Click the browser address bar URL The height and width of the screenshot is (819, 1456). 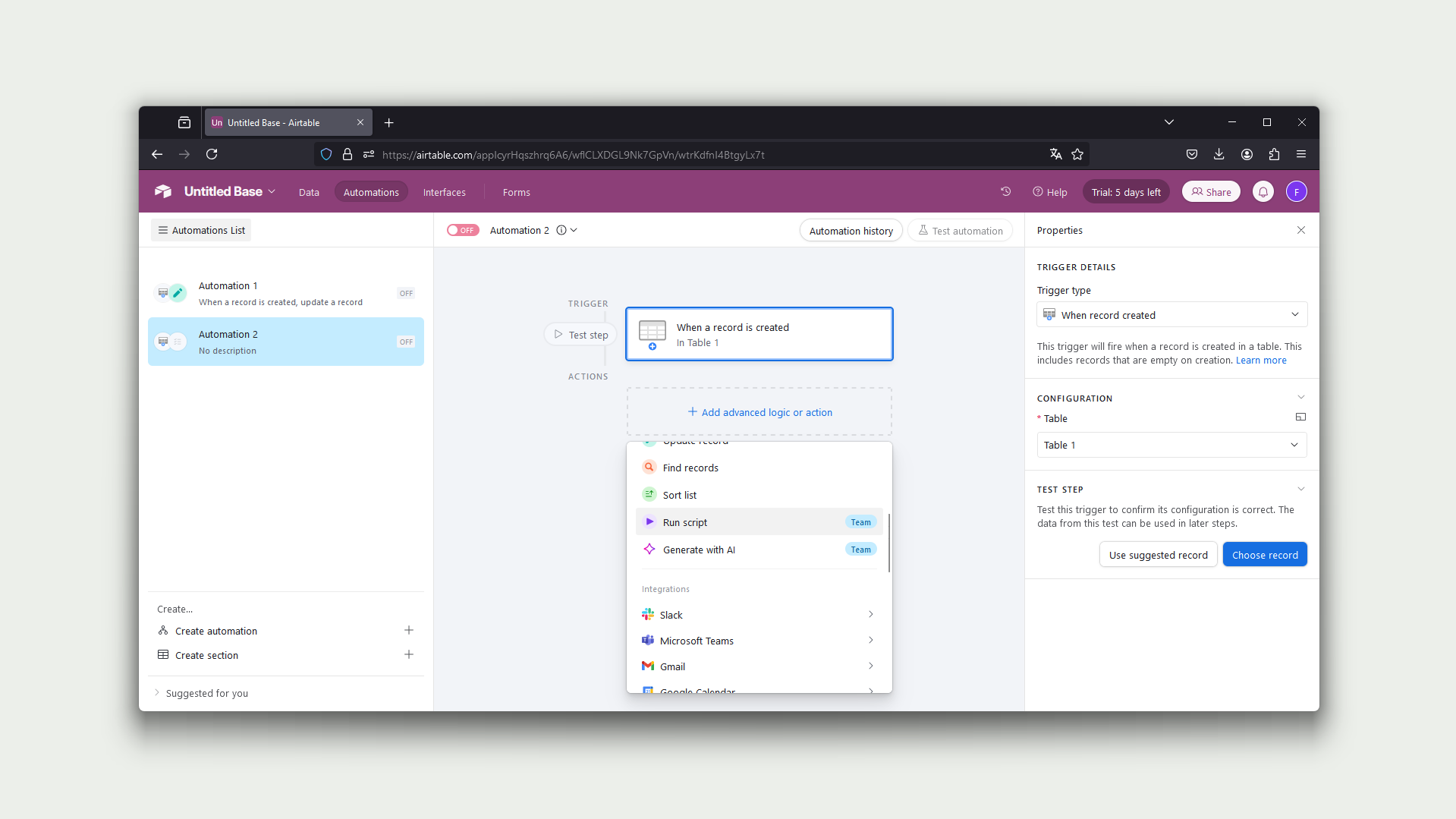(x=574, y=155)
